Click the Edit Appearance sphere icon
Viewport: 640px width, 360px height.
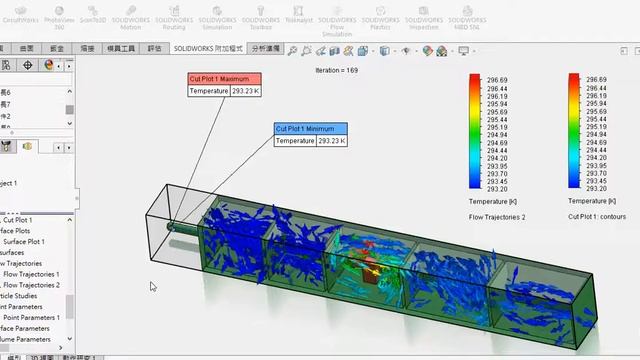point(427,51)
